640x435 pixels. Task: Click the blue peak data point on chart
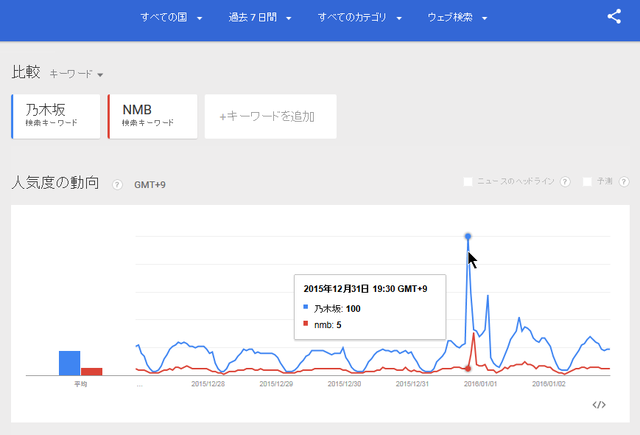pyautogui.click(x=468, y=236)
